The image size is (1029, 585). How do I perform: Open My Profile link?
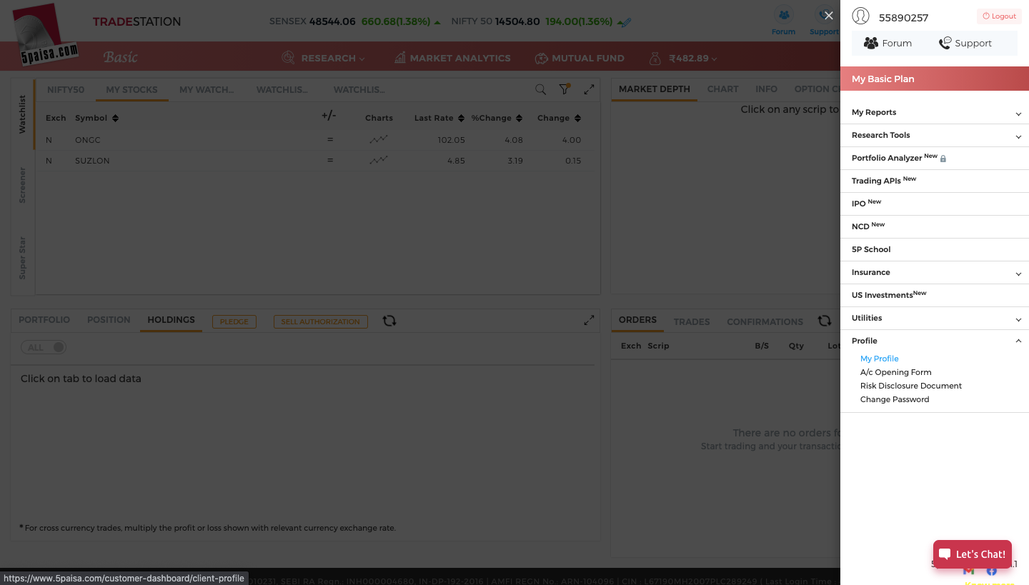click(879, 358)
